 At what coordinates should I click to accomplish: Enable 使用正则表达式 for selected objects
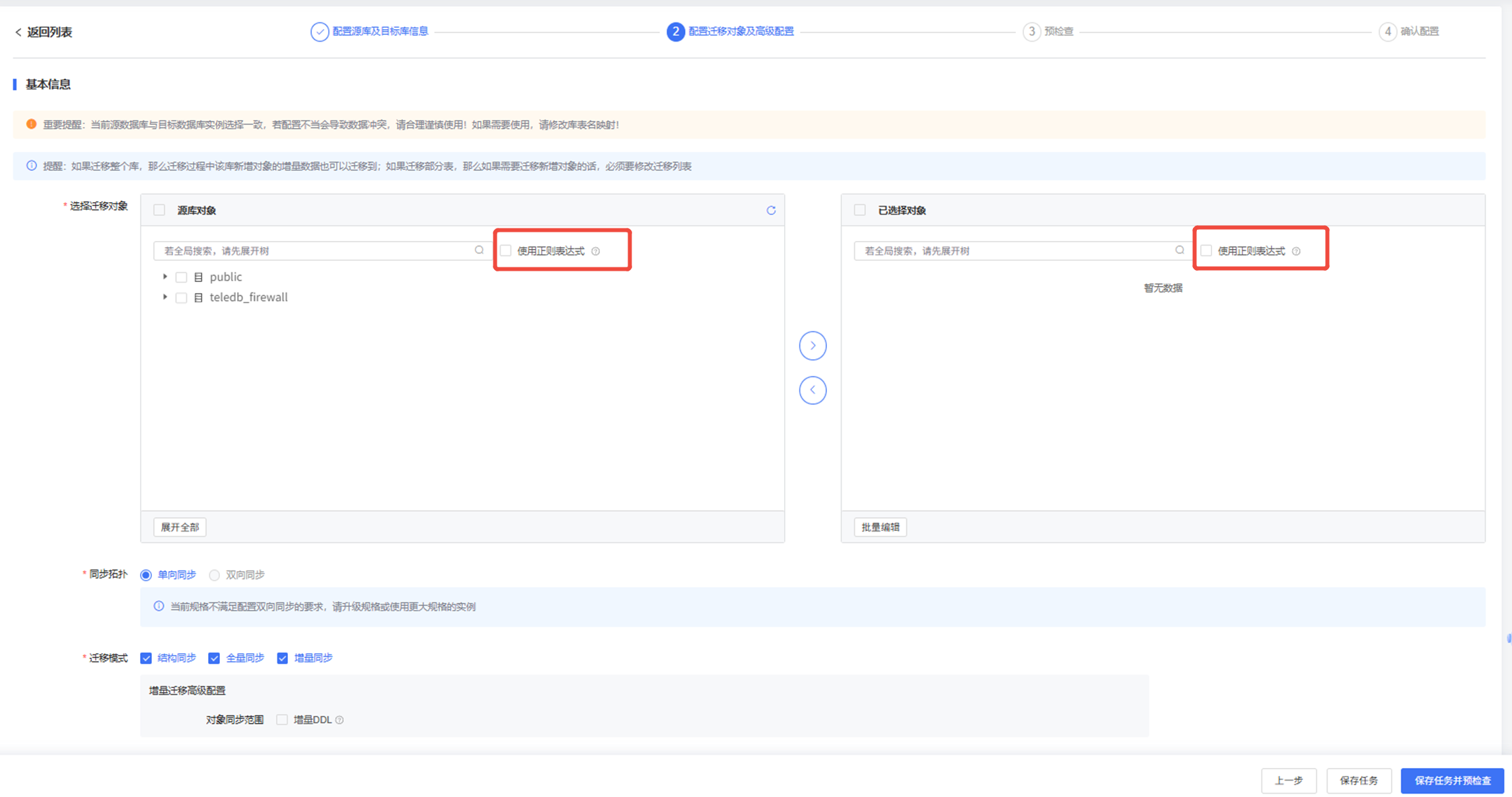click(x=1206, y=251)
